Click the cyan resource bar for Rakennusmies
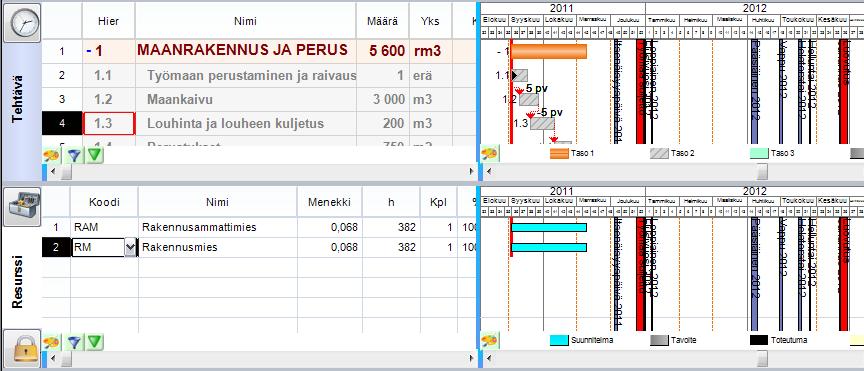Screen dimensions: 864x371 click(549, 247)
